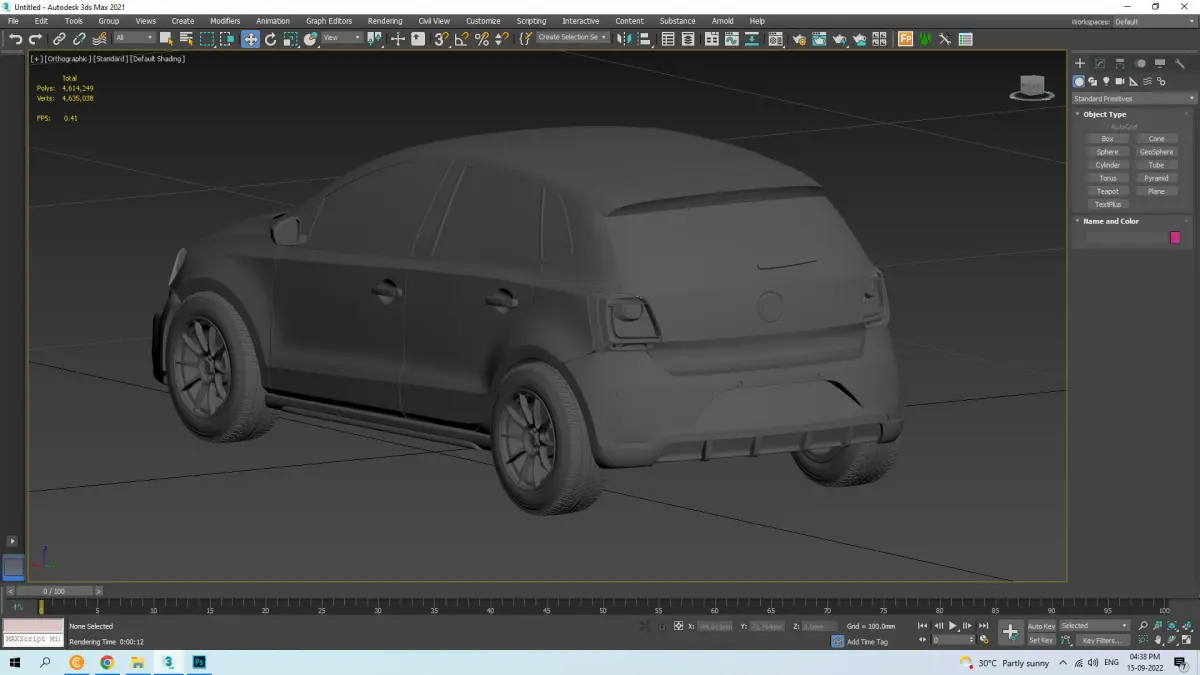Select the Move tool in main toolbar

pos(250,39)
